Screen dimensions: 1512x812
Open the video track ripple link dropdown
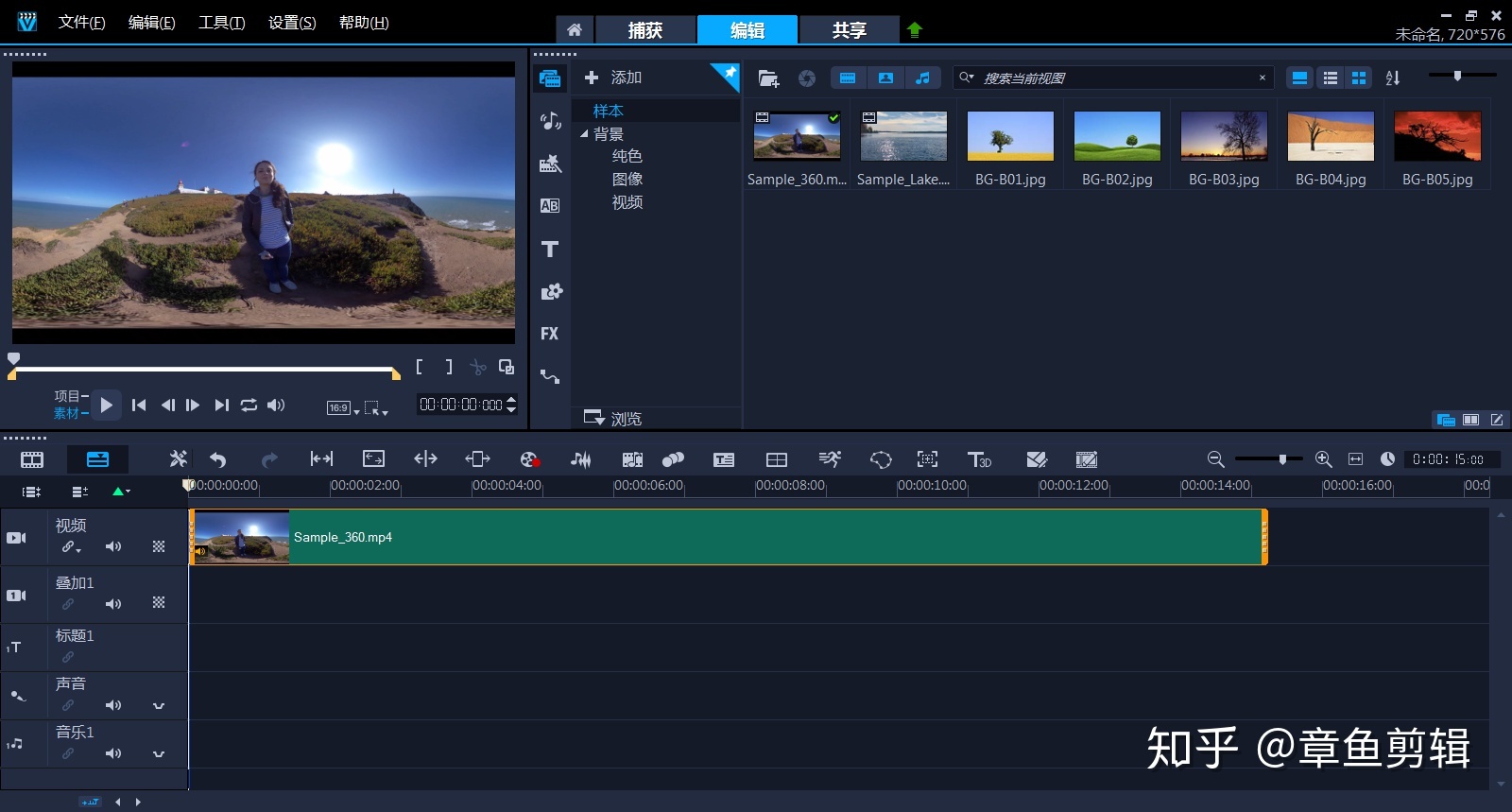pyautogui.click(x=72, y=546)
